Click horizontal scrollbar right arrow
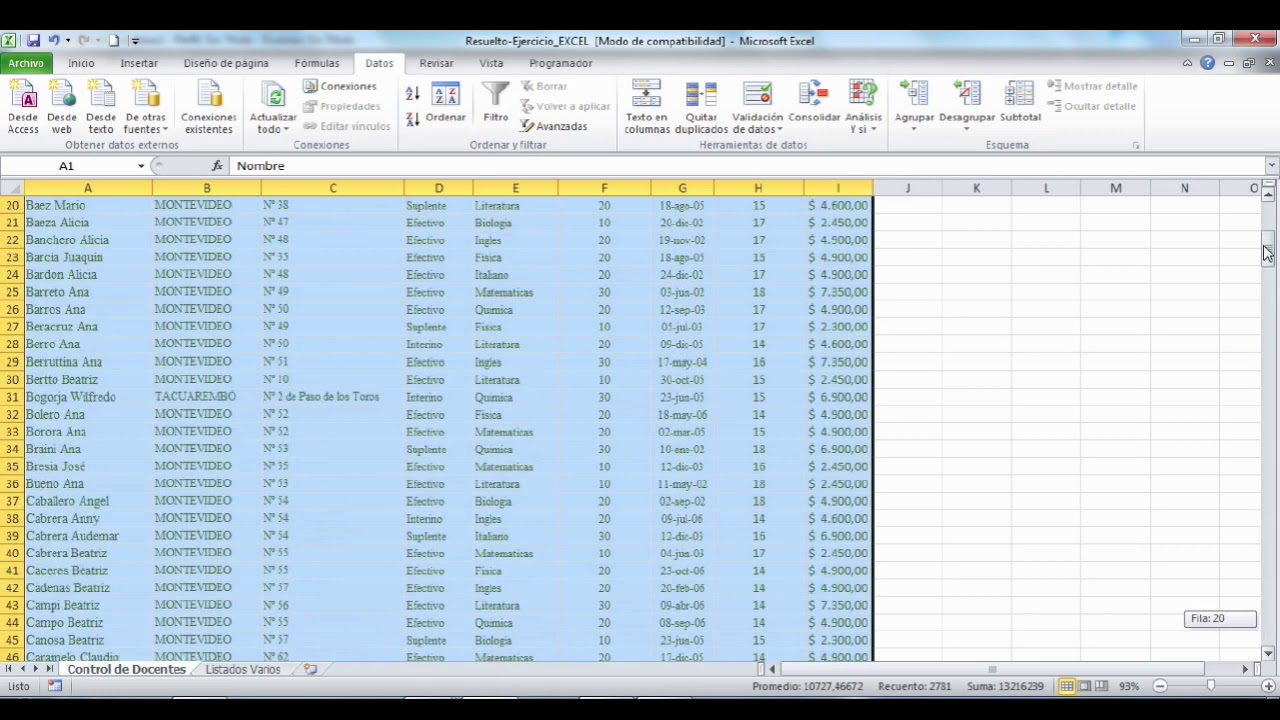Image resolution: width=1280 pixels, height=720 pixels. point(1246,670)
